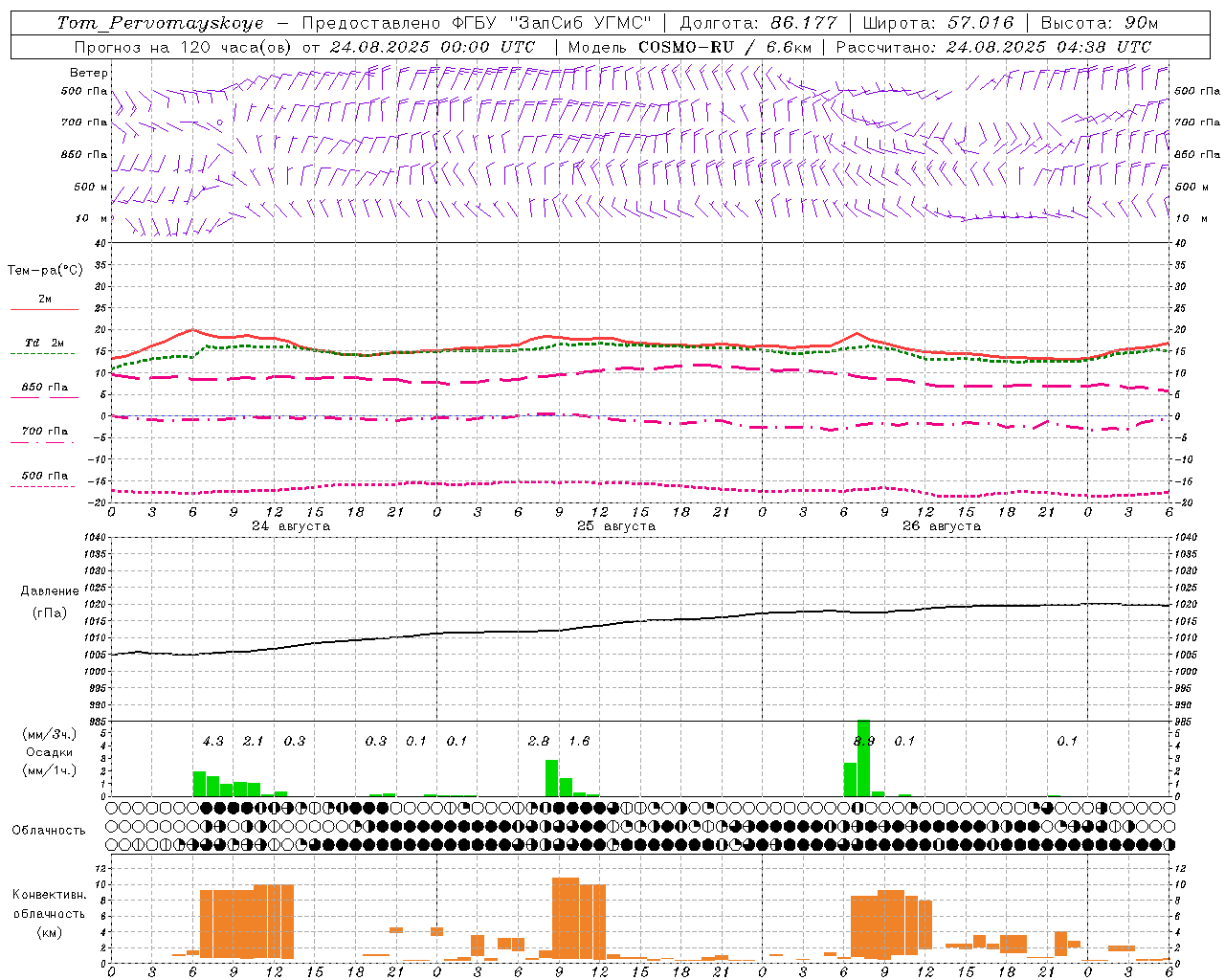Click the 500 гПа dotted temperature legend line
Image resolution: width=1225 pixels, height=980 pixels.
tap(43, 486)
